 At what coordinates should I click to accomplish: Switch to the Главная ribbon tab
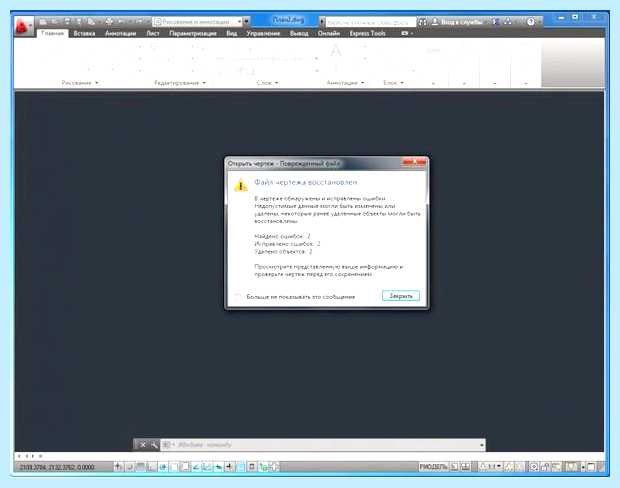pyautogui.click(x=53, y=33)
